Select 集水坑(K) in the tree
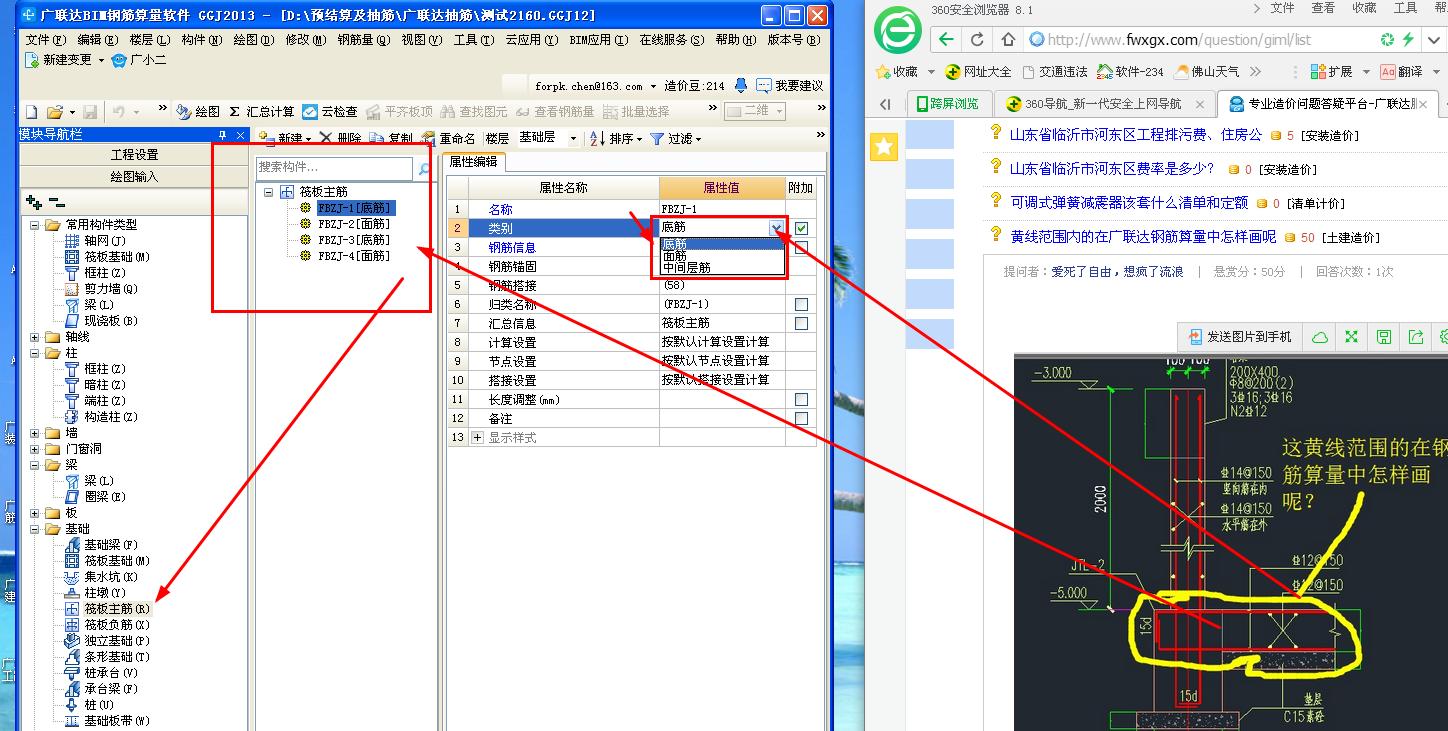 (102, 577)
